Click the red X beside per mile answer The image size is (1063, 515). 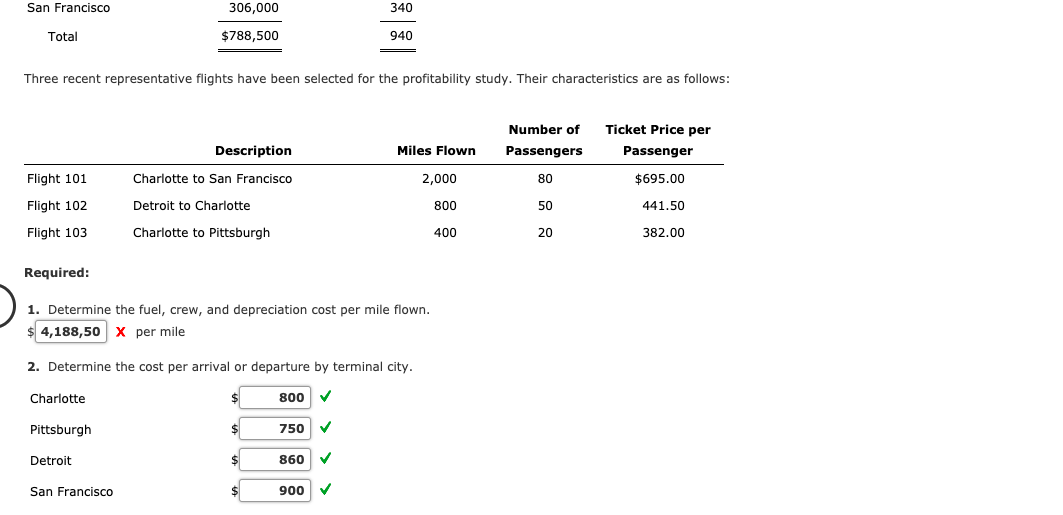121,331
